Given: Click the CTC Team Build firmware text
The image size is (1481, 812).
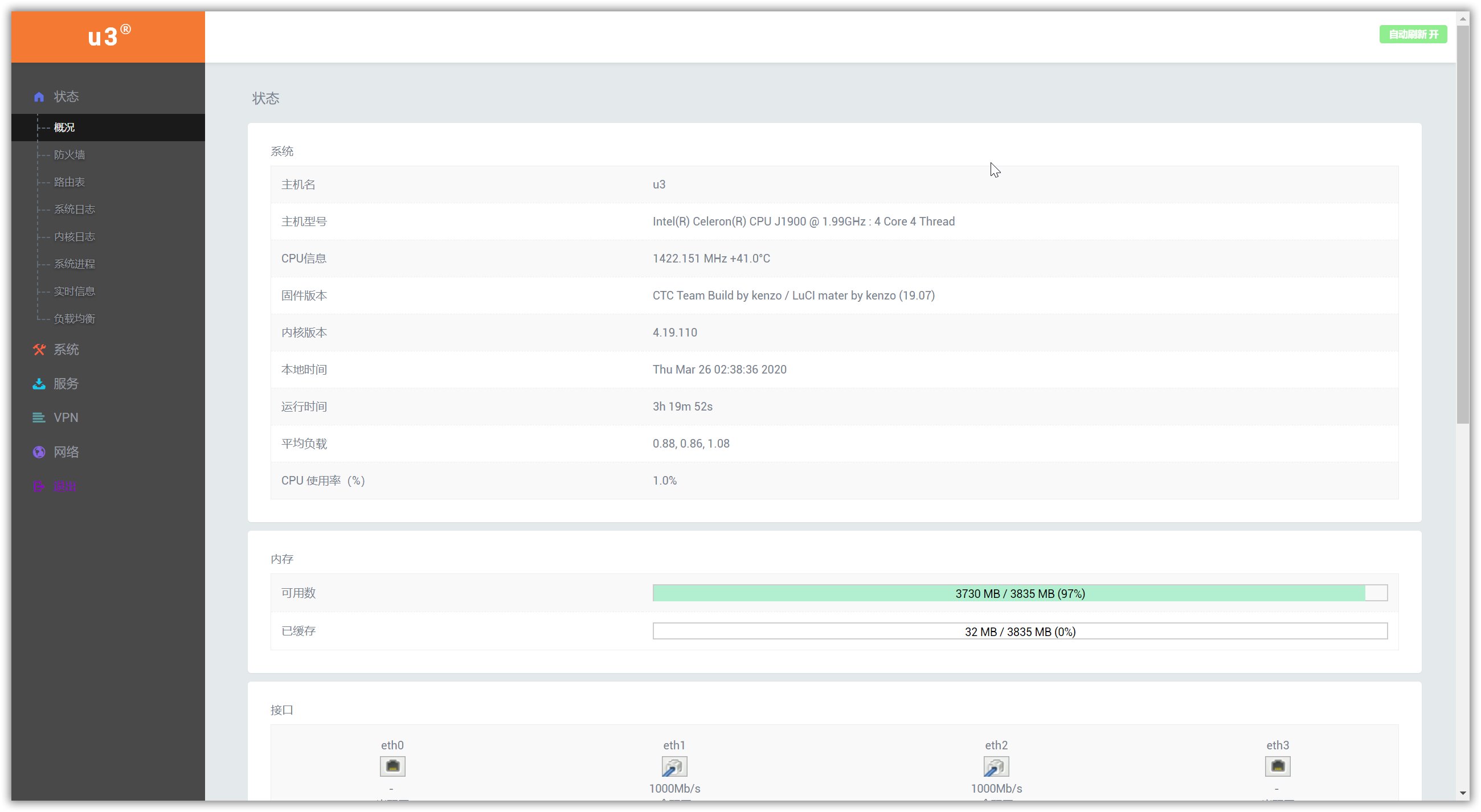Looking at the screenshot, I should [x=793, y=296].
